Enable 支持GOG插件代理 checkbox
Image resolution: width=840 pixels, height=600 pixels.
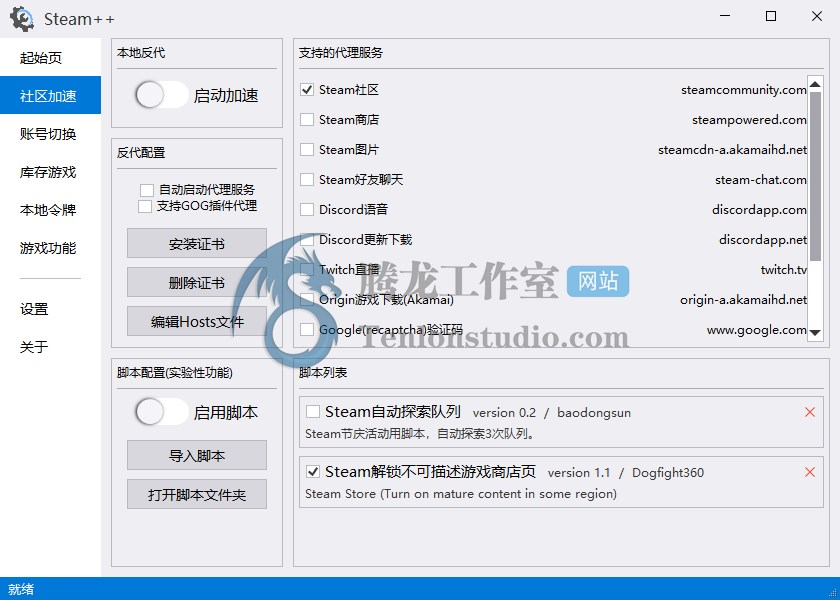[x=145, y=206]
